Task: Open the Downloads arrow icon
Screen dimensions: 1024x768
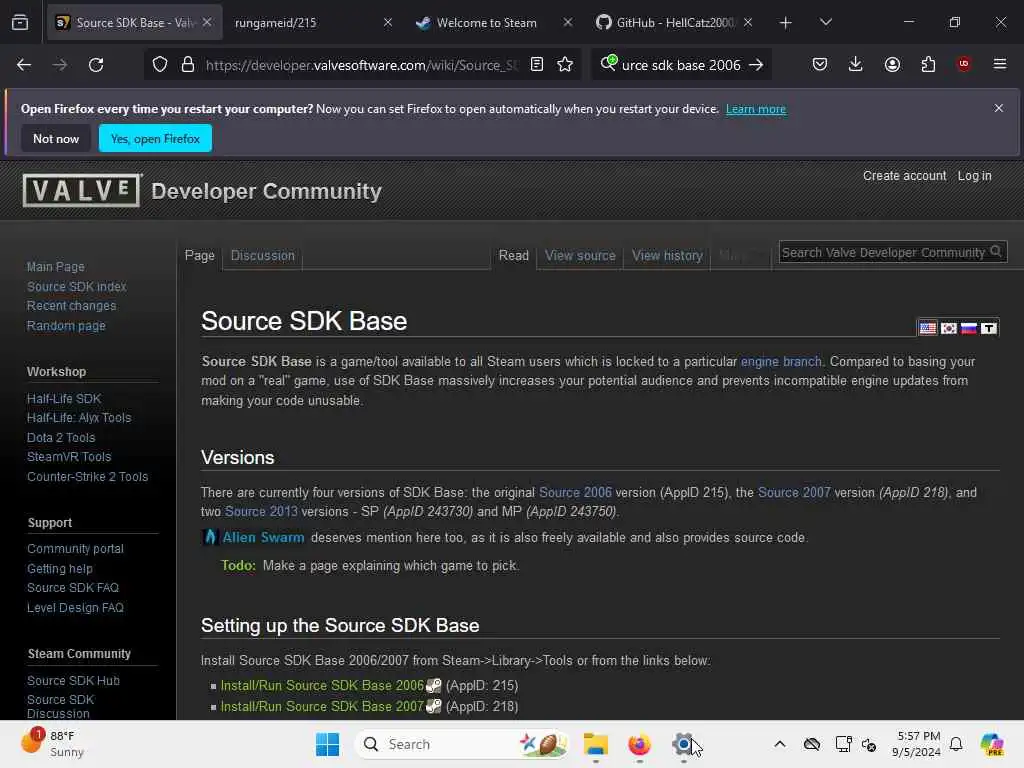Action: 856,64
